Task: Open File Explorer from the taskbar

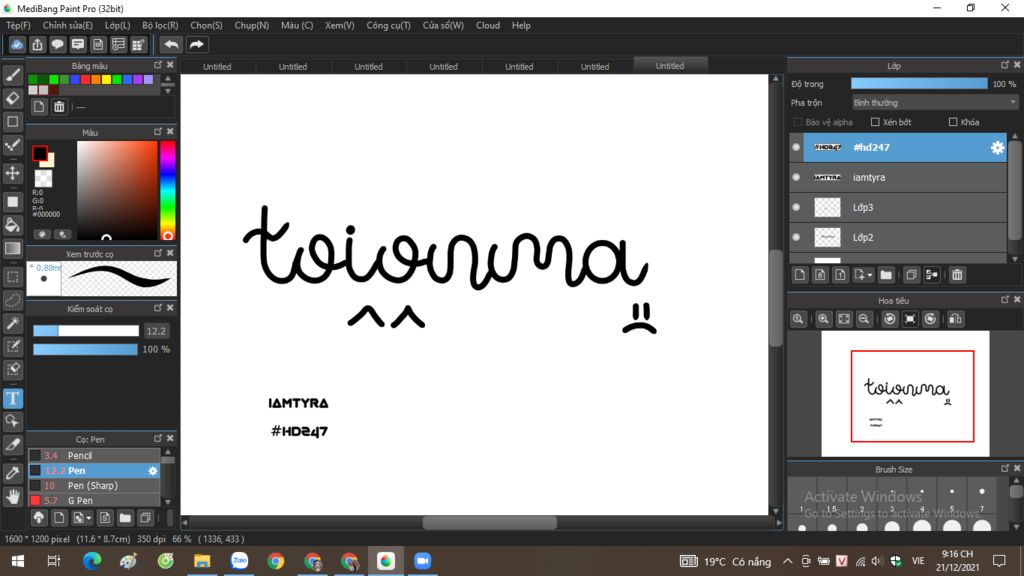Action: (x=202, y=561)
